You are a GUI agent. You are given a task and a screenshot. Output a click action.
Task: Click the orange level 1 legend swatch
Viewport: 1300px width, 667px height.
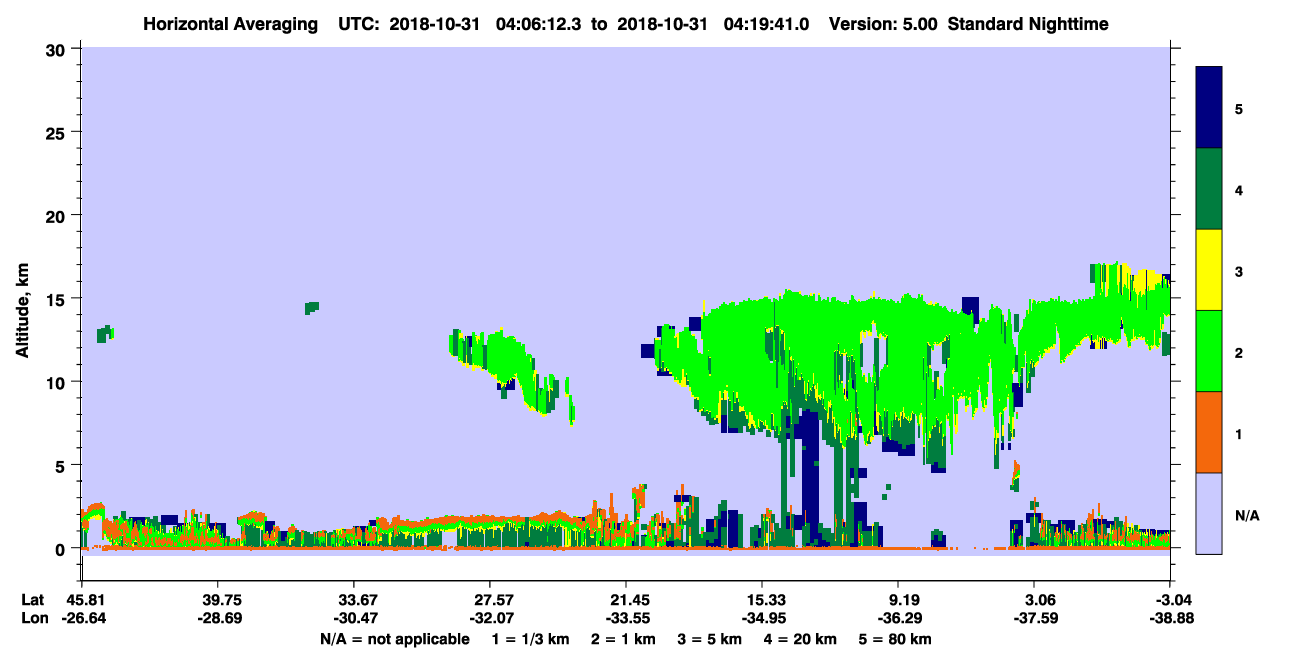coord(1209,432)
